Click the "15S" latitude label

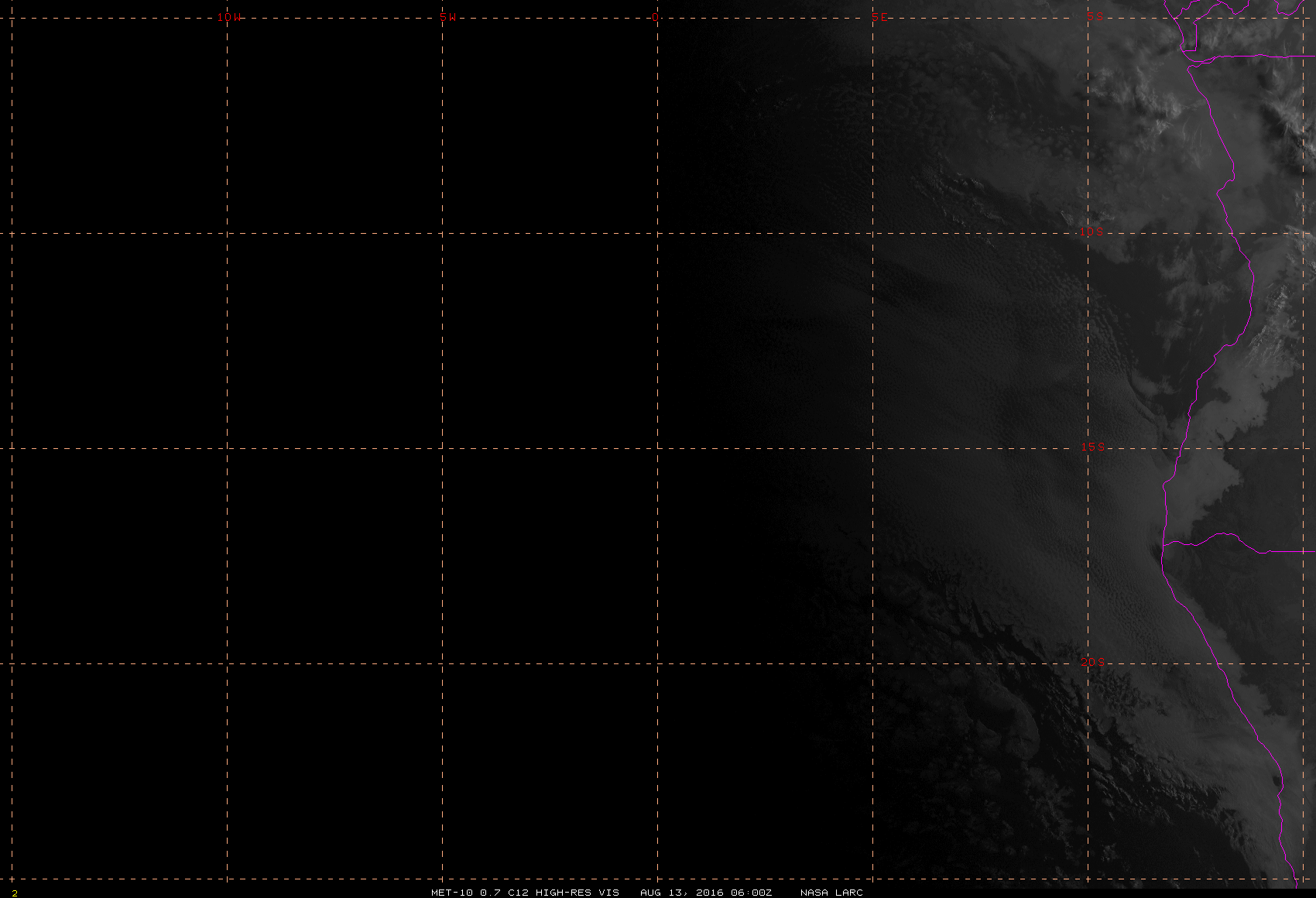point(1093,447)
